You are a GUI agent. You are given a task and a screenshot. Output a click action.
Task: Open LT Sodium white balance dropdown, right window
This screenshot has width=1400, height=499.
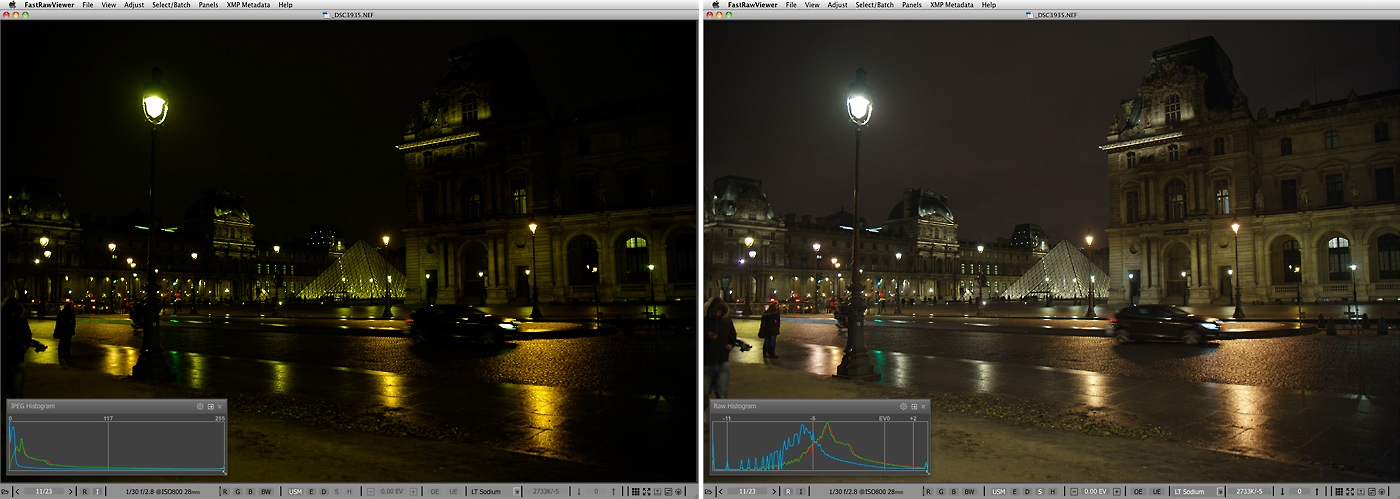pos(1221,492)
